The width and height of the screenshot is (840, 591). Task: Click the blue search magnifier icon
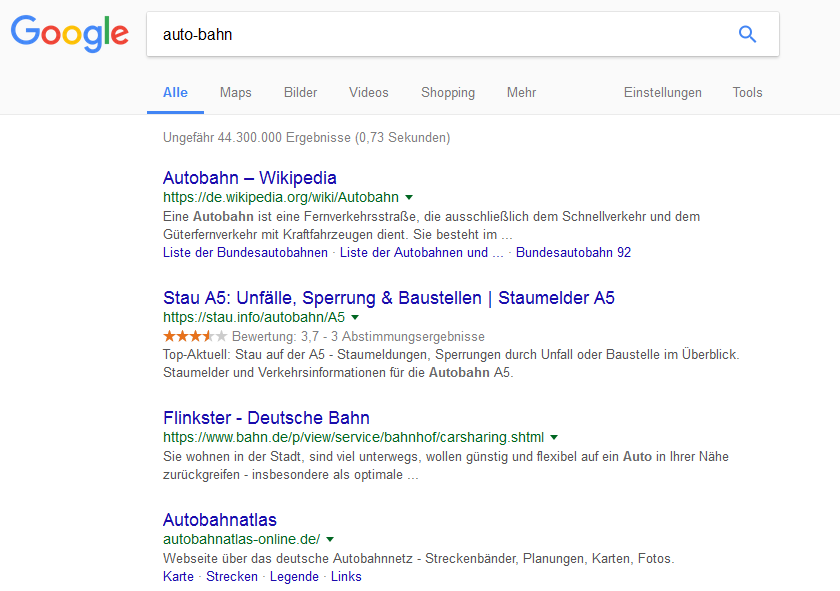pyautogui.click(x=747, y=34)
